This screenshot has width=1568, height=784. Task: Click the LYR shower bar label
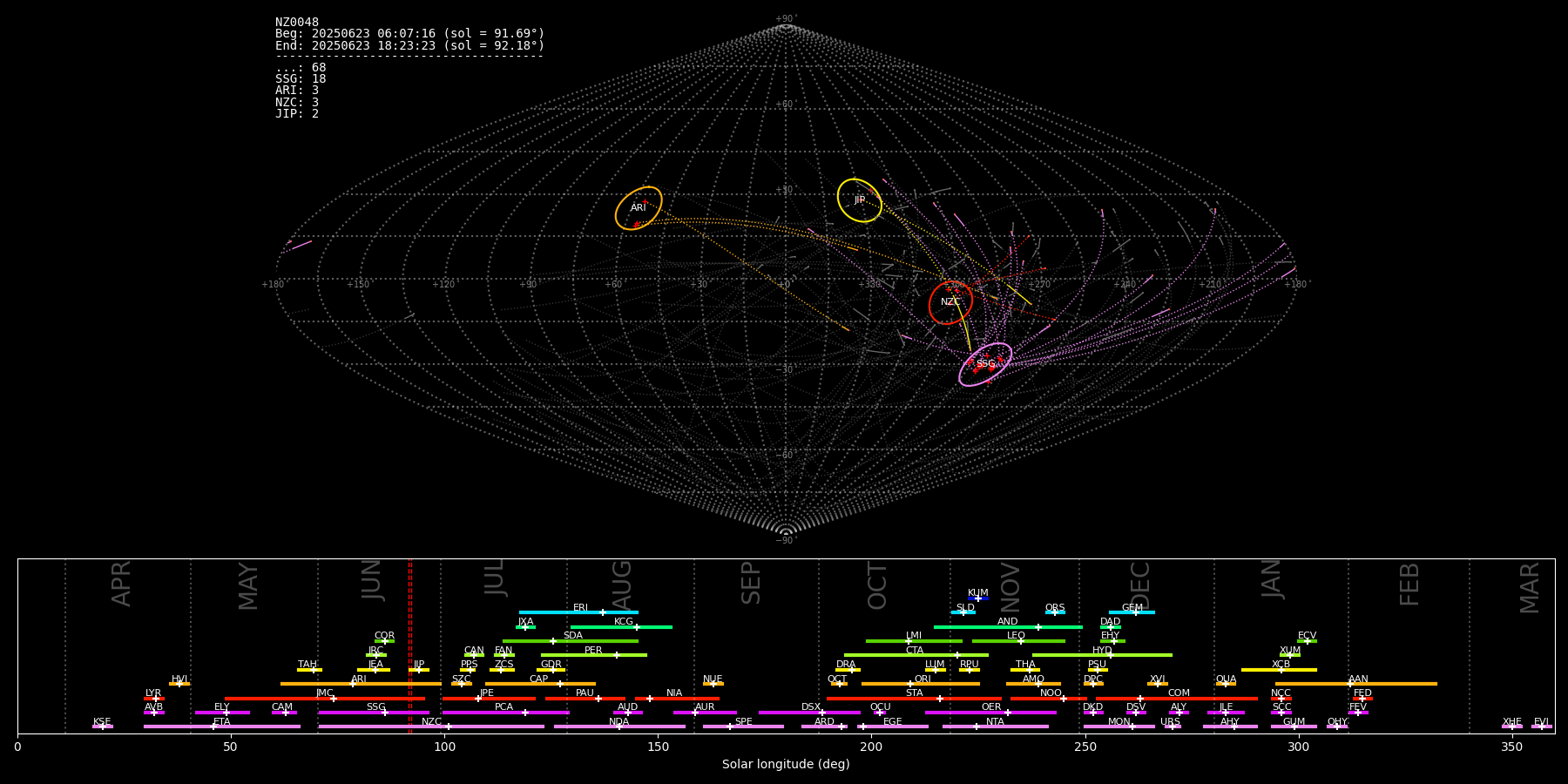click(153, 693)
